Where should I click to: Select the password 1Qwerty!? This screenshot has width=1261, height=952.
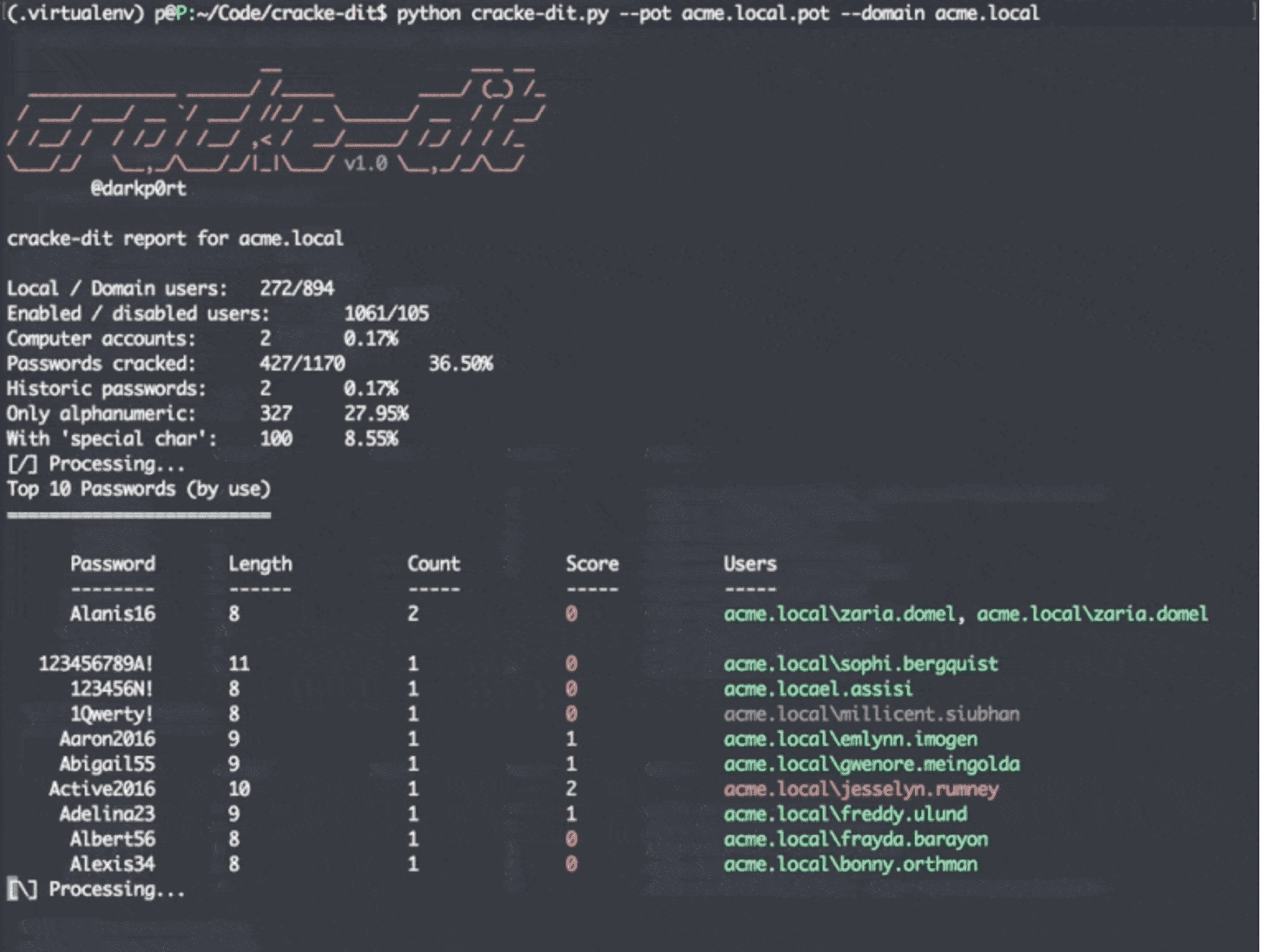(112, 714)
